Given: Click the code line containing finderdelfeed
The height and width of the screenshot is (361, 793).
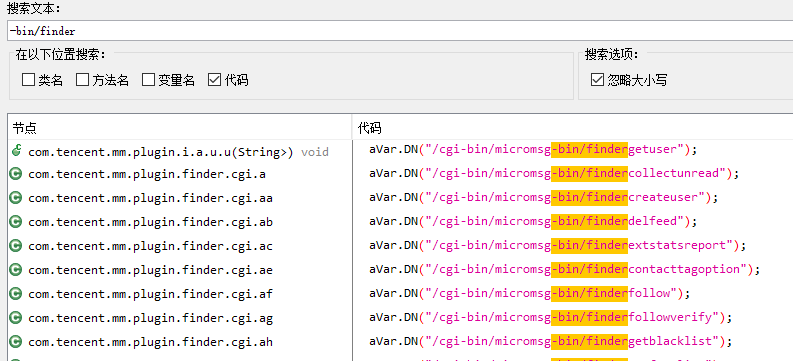Looking at the screenshot, I should (x=534, y=221).
